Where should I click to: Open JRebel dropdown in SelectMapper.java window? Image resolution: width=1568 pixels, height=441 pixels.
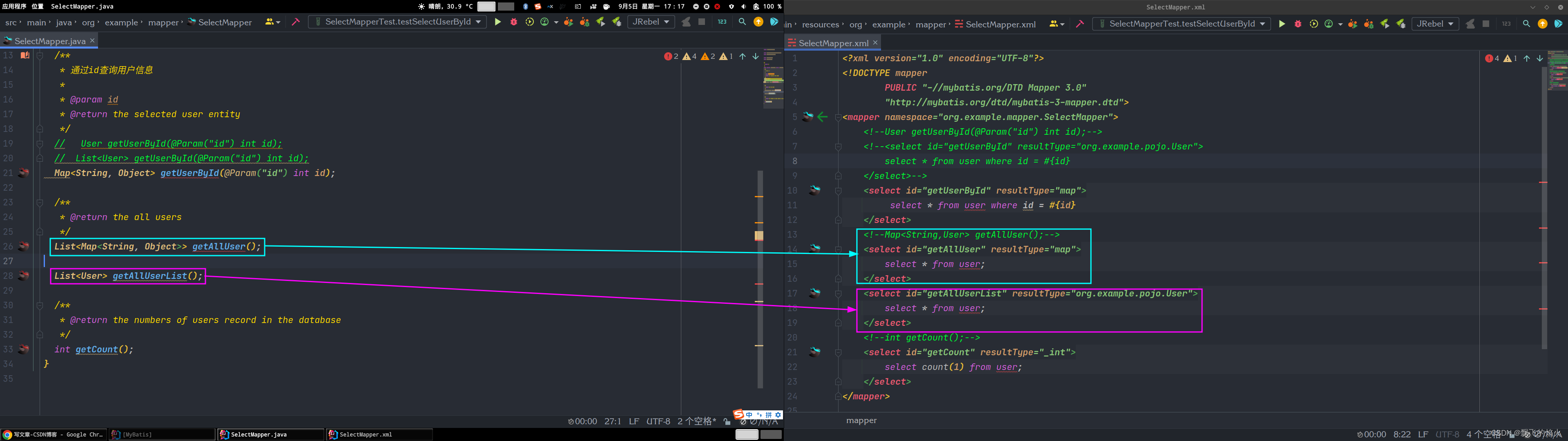tap(651, 22)
